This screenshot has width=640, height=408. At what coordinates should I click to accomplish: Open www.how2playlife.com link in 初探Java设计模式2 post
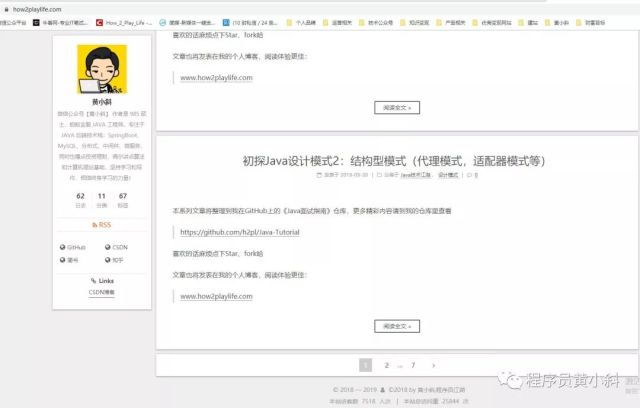(x=216, y=296)
